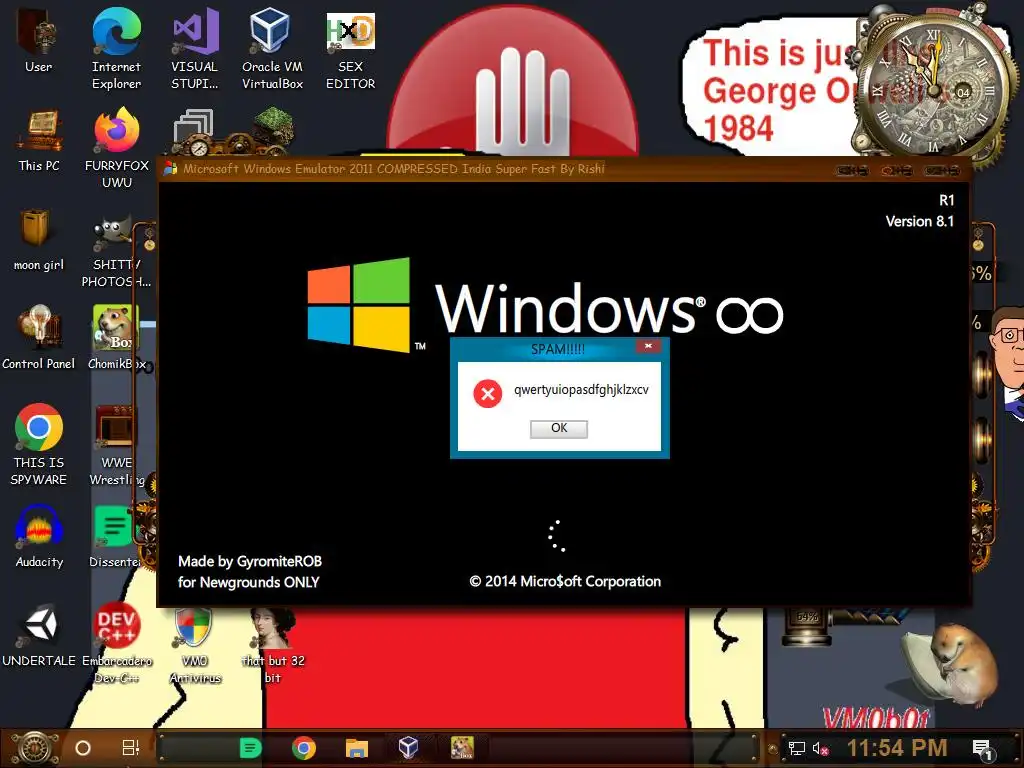Open the moon girl recycle bin icon
The image size is (1024, 768).
tap(39, 239)
